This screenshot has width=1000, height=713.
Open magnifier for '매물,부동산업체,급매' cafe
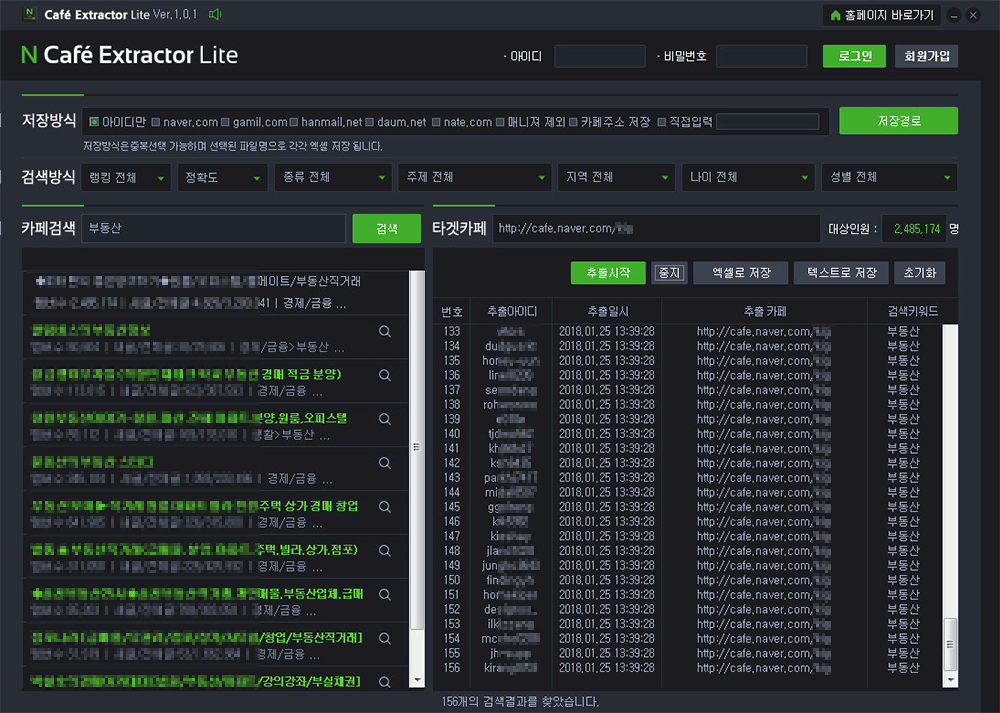pos(385,594)
